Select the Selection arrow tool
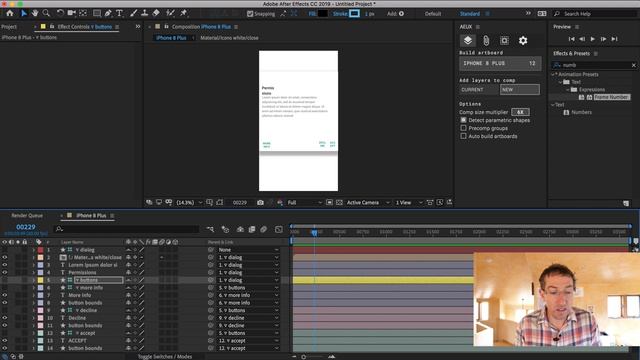The image size is (640, 360). point(24,13)
